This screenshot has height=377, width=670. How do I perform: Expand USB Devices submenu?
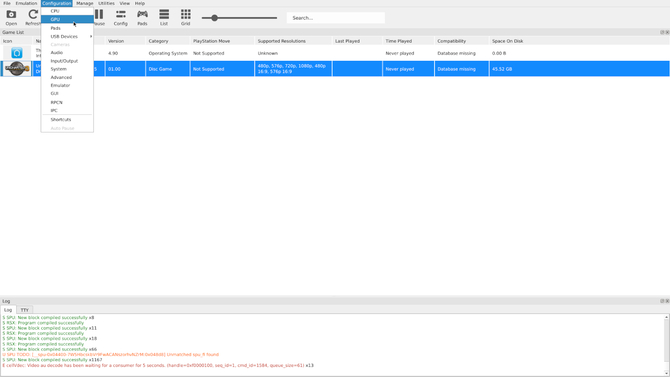click(x=67, y=36)
